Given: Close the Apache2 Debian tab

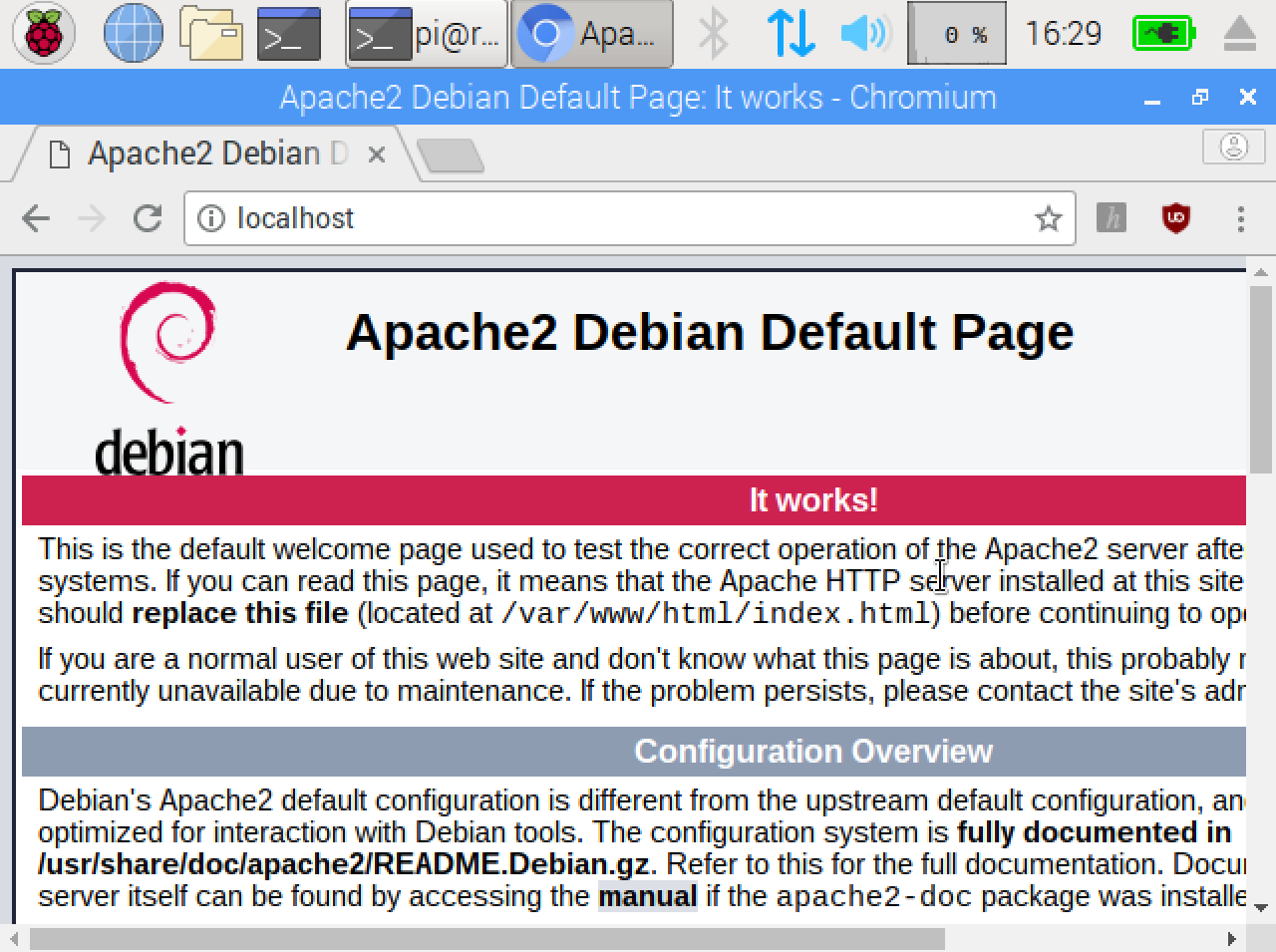Looking at the screenshot, I should (377, 155).
